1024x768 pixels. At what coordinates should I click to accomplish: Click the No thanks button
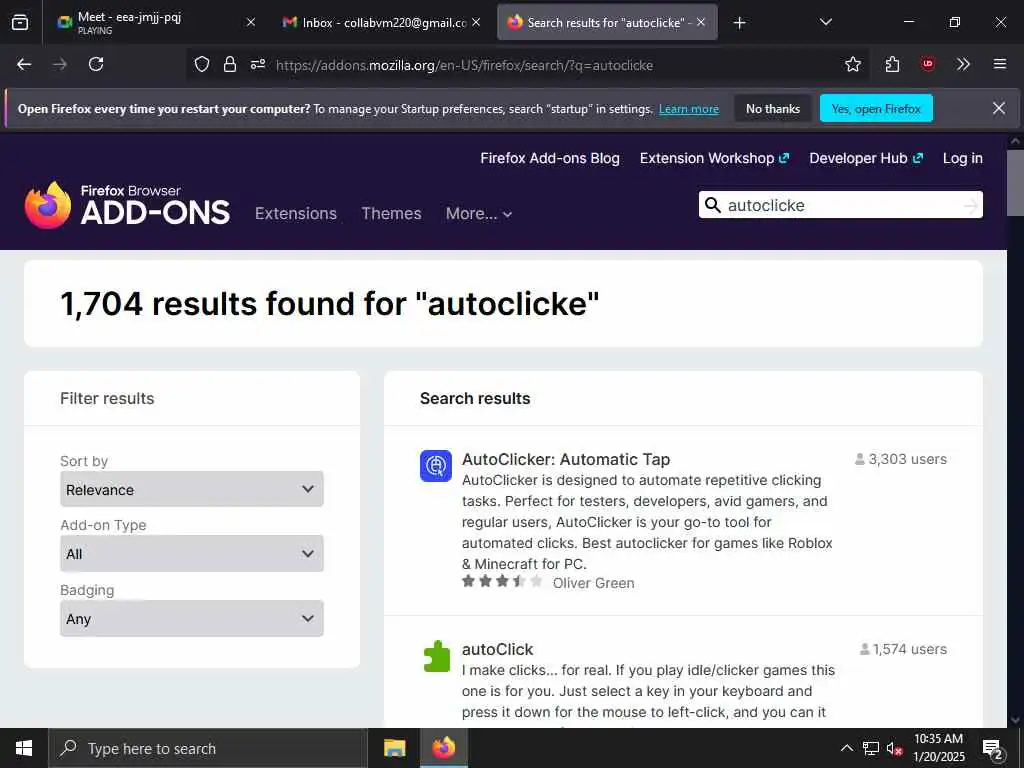(x=773, y=108)
